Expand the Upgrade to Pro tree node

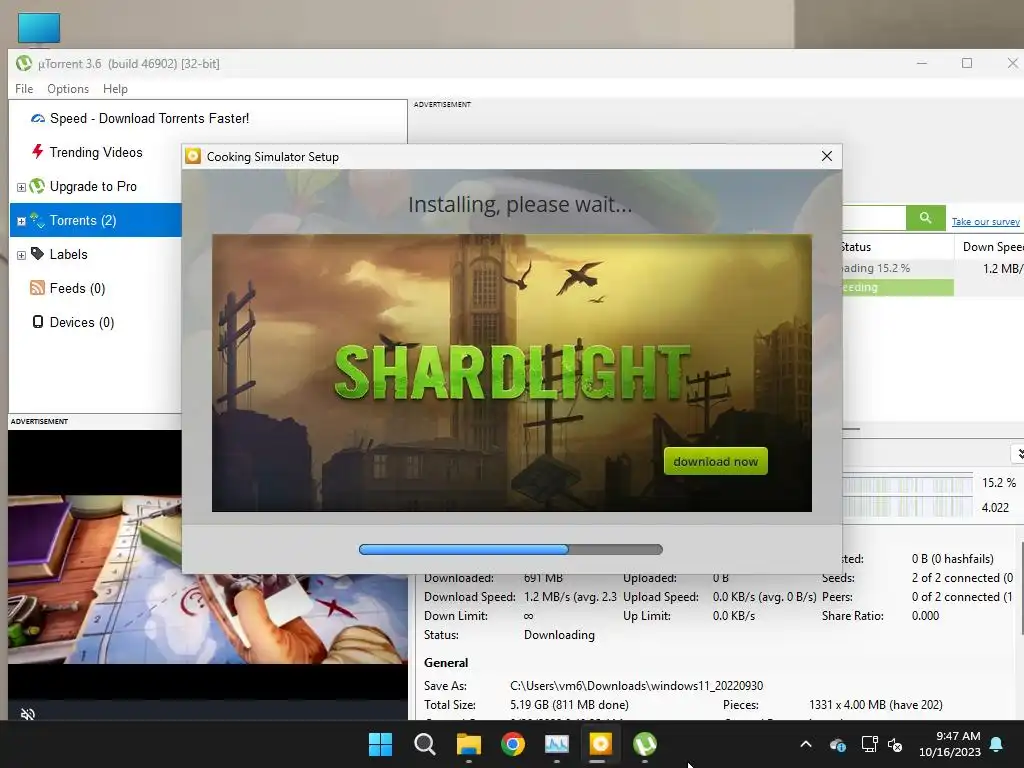click(x=21, y=187)
